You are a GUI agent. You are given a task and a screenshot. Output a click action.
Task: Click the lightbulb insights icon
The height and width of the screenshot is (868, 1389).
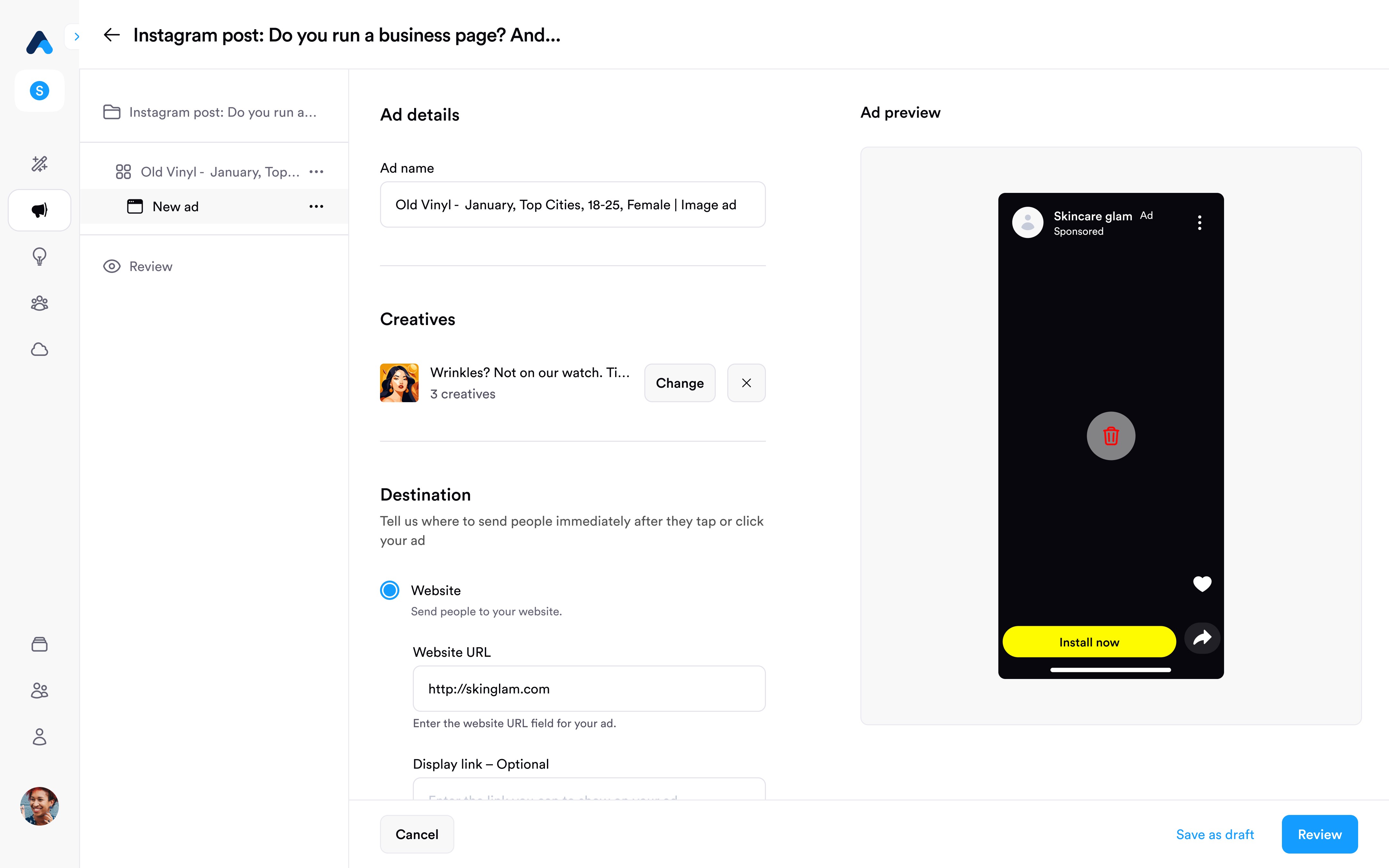(x=39, y=256)
